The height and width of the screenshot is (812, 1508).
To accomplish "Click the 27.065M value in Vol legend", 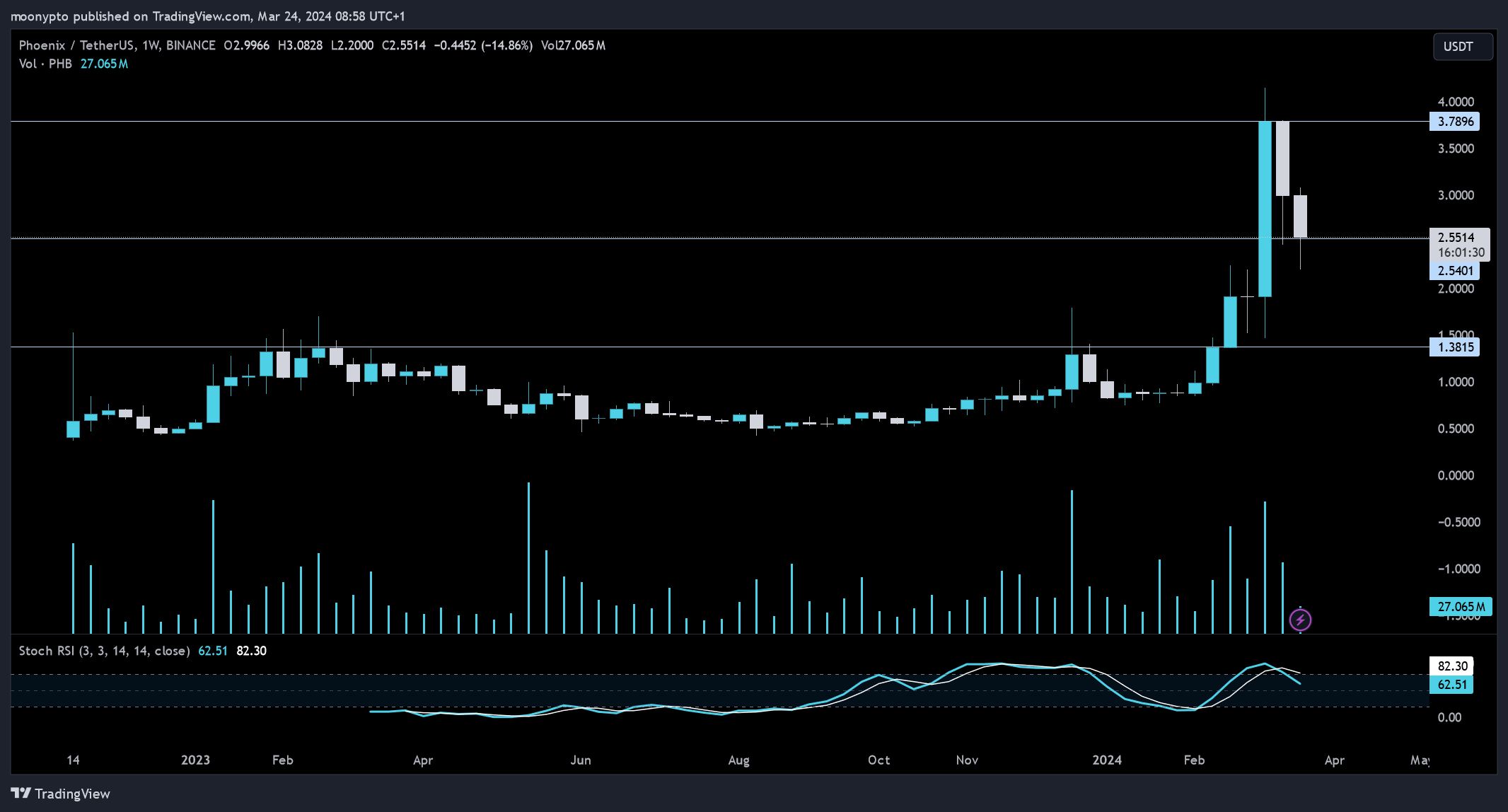I will point(104,64).
